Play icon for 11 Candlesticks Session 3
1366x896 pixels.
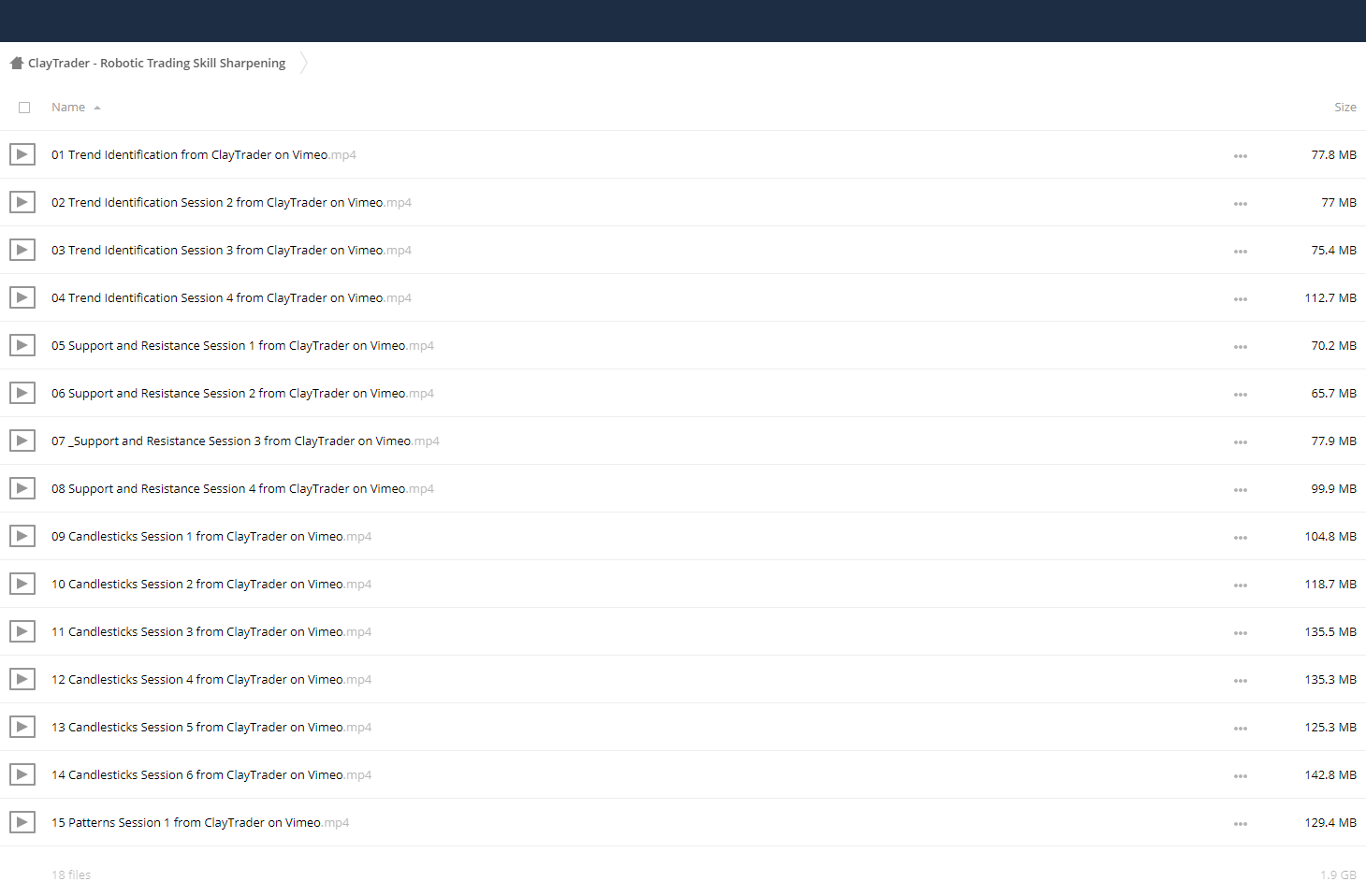coord(22,631)
